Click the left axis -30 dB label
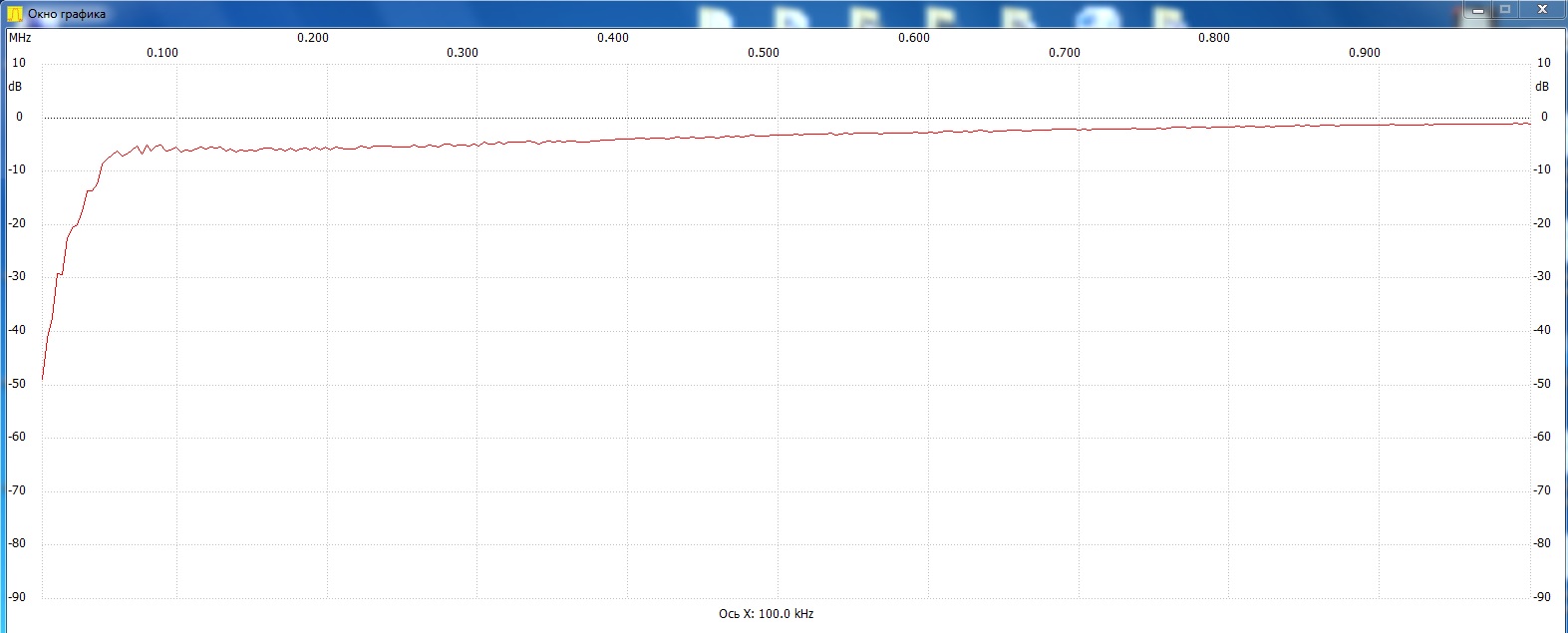The image size is (1568, 633). [17, 276]
